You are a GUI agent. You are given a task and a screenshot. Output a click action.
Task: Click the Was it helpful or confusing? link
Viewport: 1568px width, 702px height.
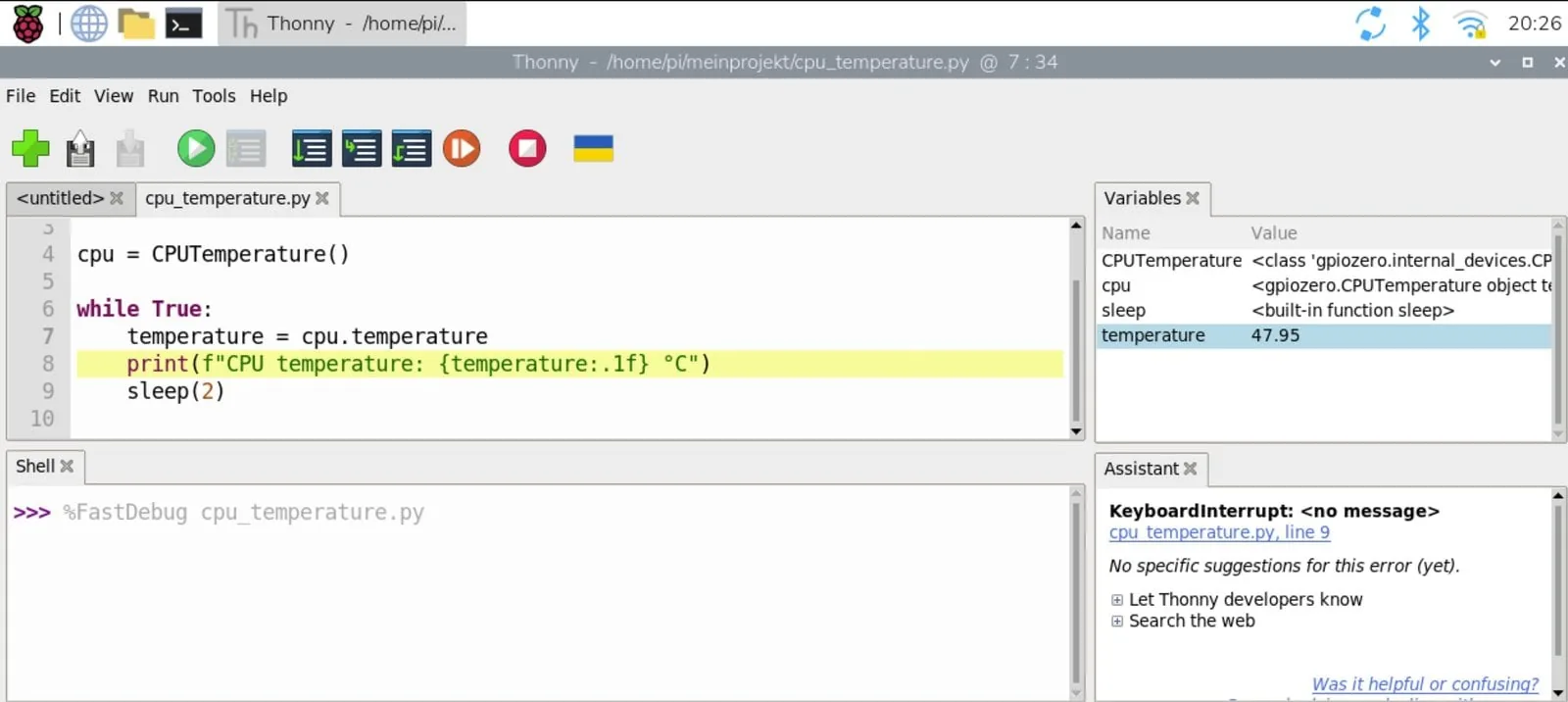click(x=1425, y=684)
